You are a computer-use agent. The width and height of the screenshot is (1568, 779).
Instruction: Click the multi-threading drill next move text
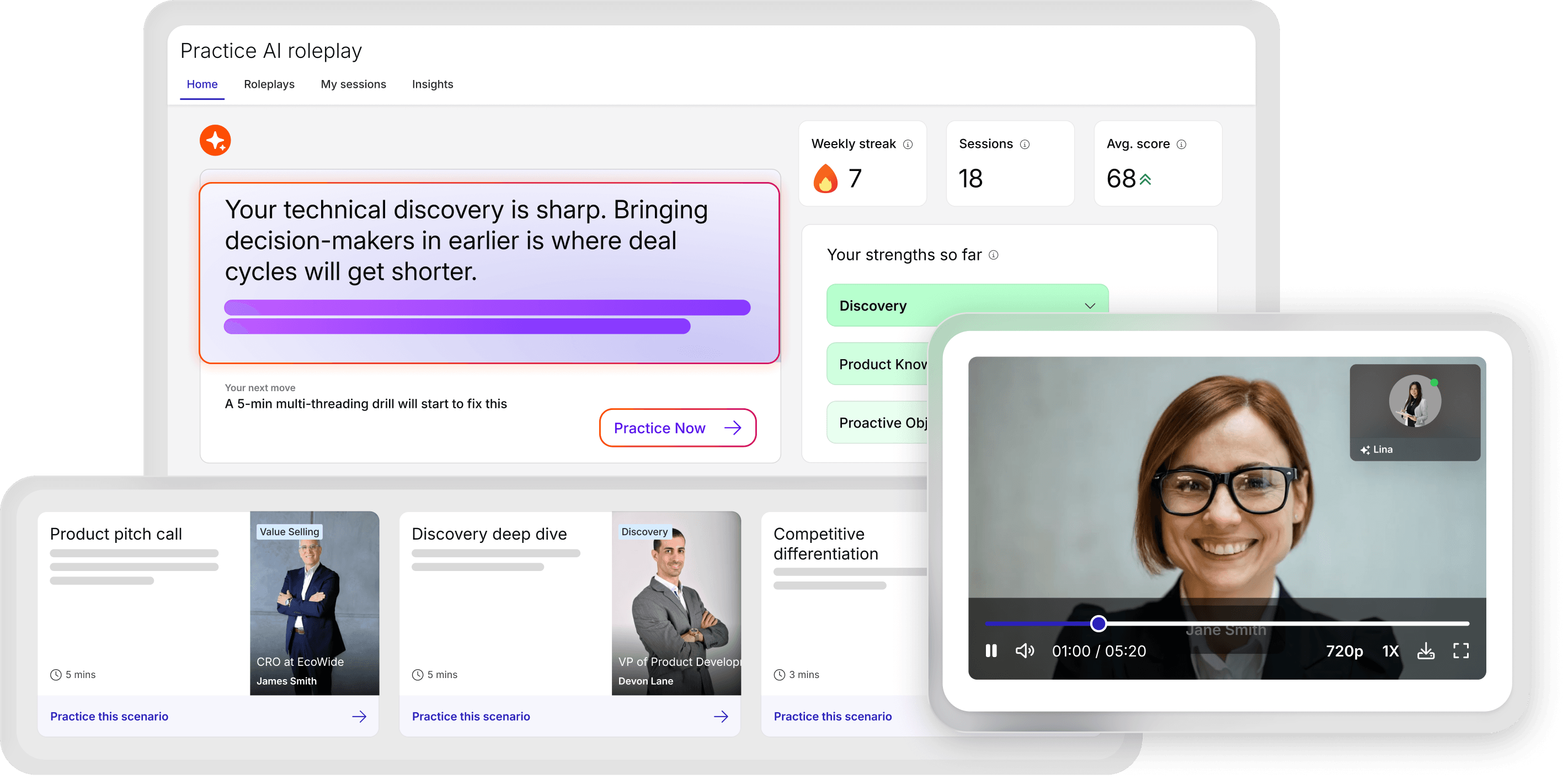coord(365,403)
